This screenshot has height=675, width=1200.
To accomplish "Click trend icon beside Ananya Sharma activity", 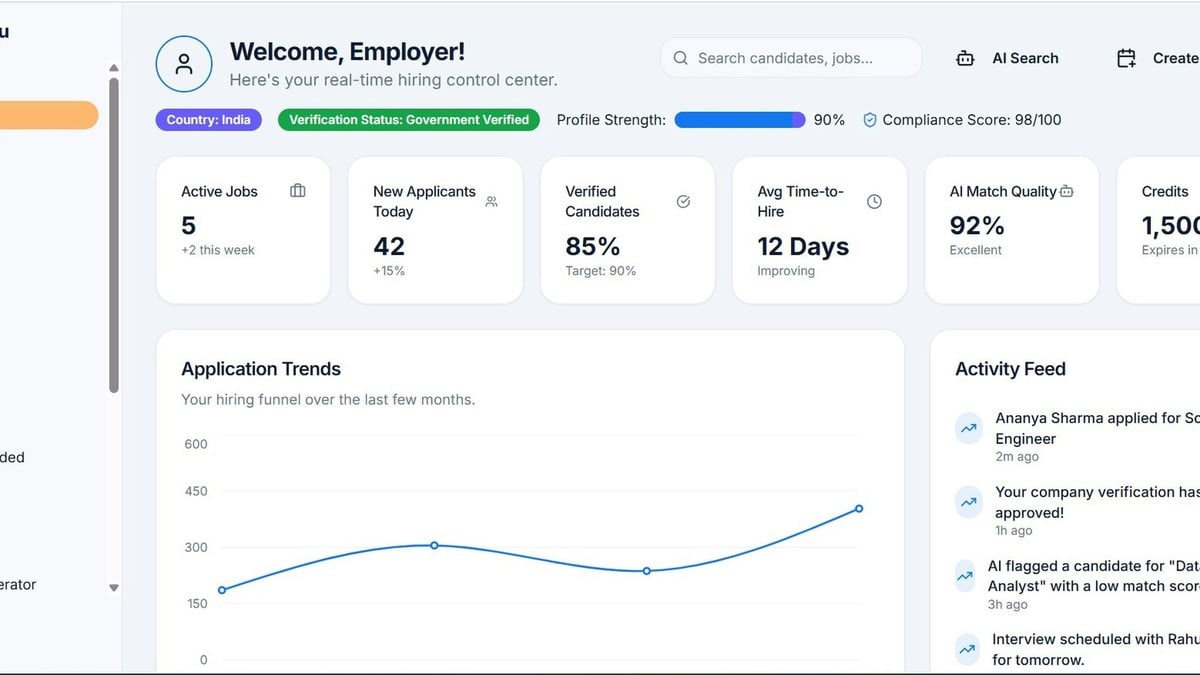I will click(x=968, y=428).
